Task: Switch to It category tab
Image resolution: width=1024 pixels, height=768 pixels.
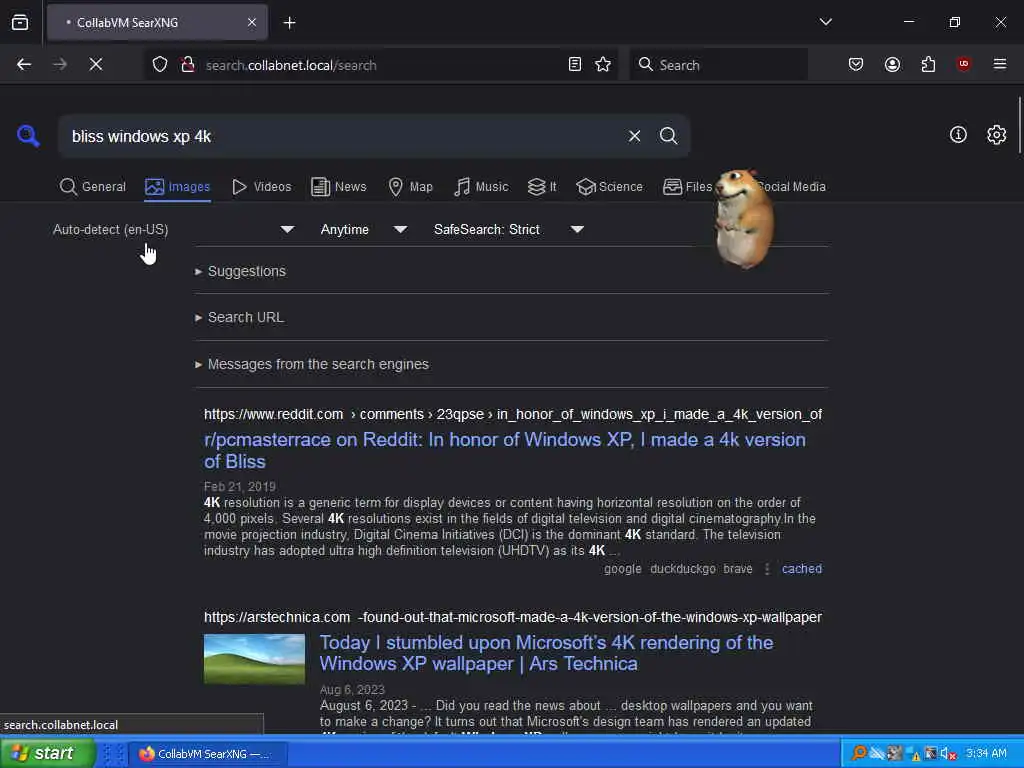Action: (x=542, y=187)
